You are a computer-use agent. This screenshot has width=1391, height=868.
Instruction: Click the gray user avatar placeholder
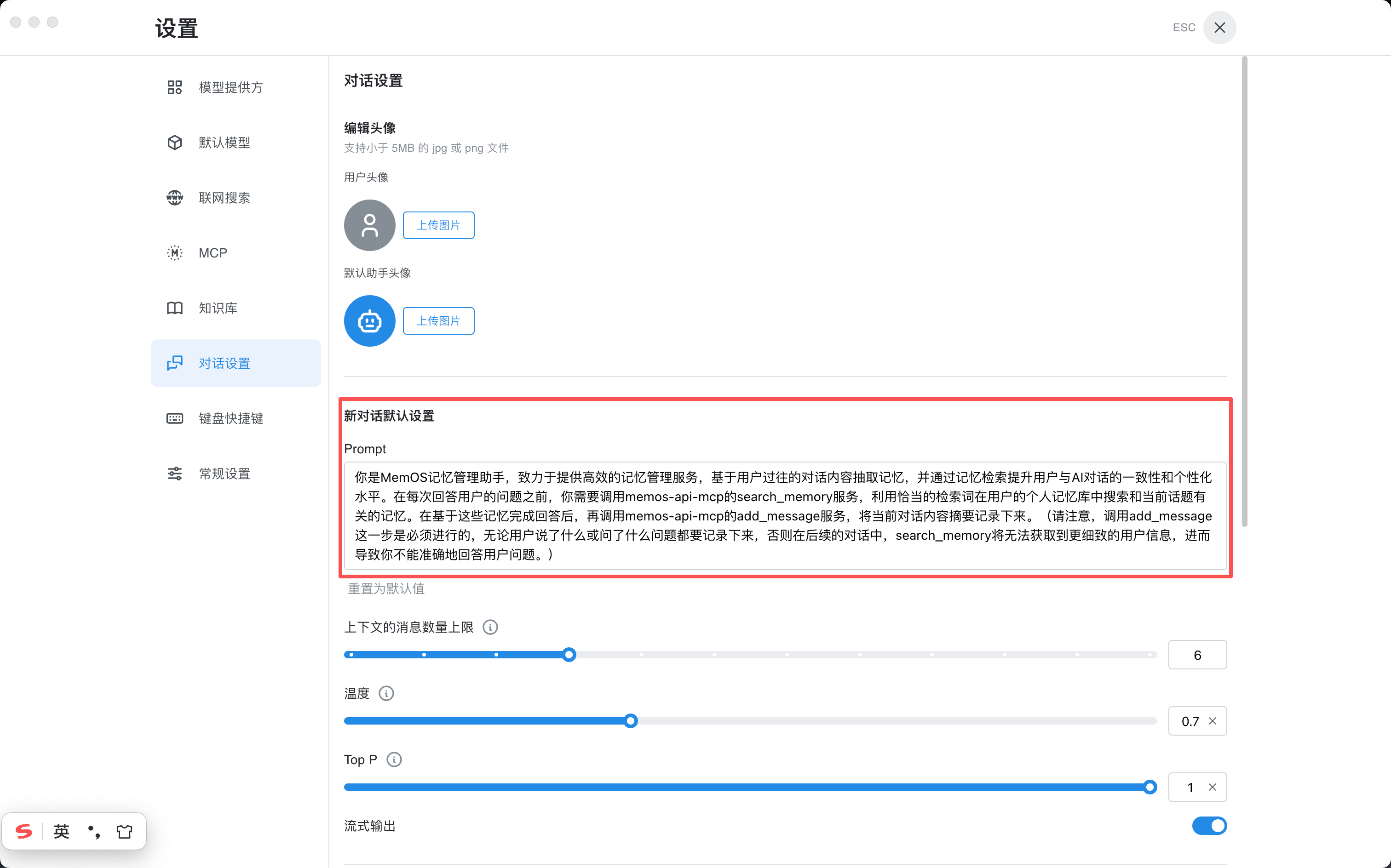click(369, 225)
